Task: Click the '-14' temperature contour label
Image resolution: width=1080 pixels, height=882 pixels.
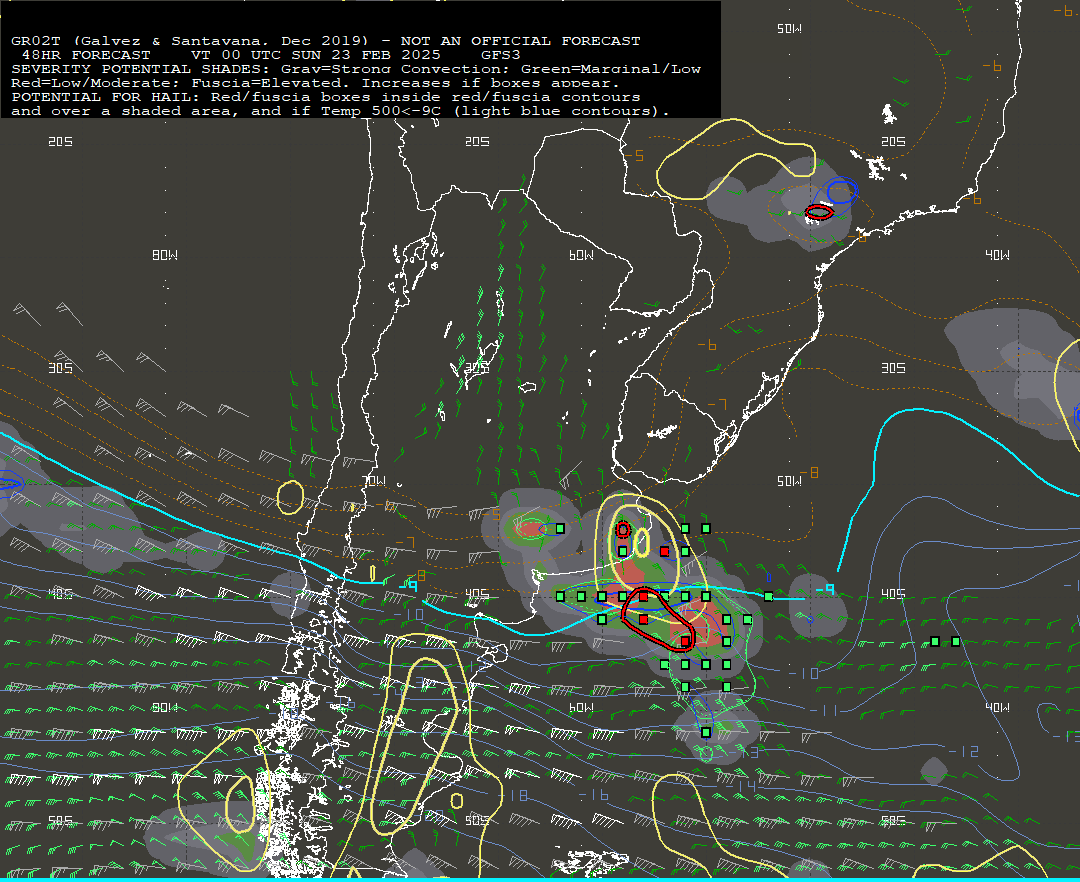Action: point(743,786)
